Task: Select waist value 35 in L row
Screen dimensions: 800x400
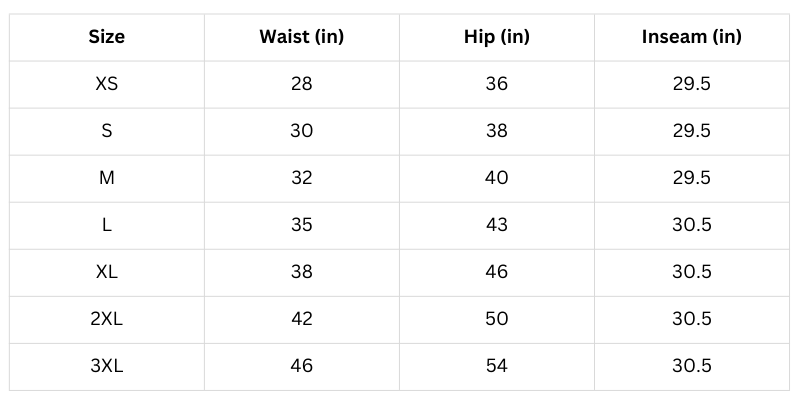Action: tap(301, 225)
